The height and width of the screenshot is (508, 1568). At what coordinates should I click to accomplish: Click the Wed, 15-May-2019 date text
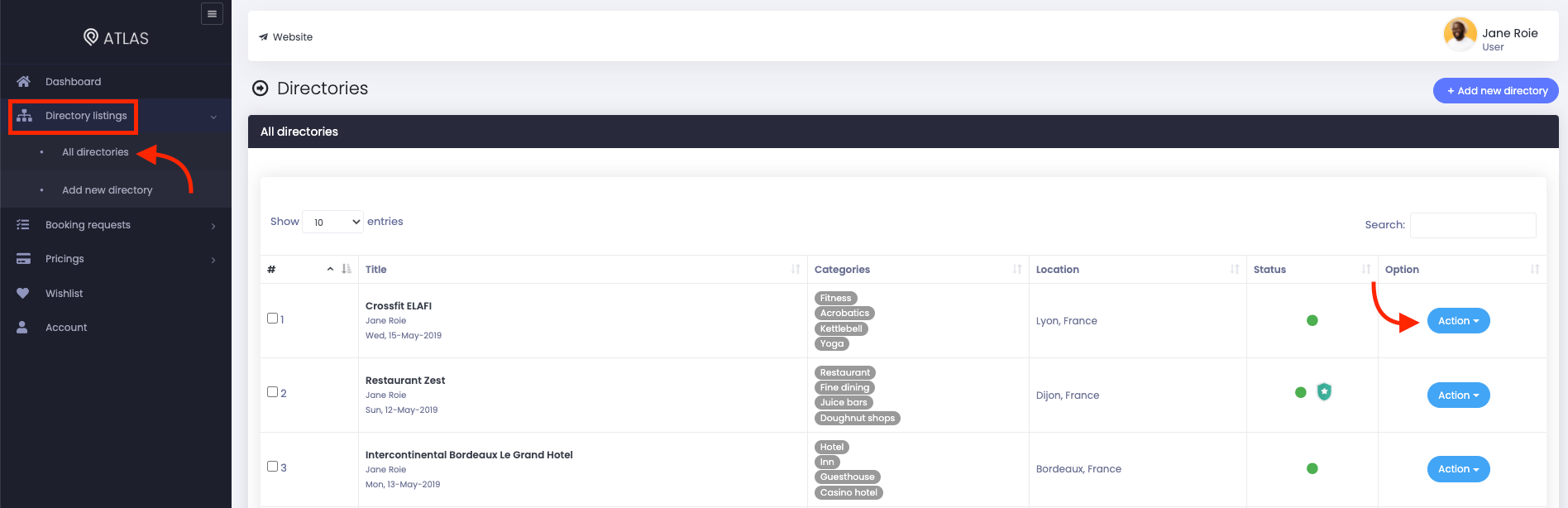coord(404,336)
